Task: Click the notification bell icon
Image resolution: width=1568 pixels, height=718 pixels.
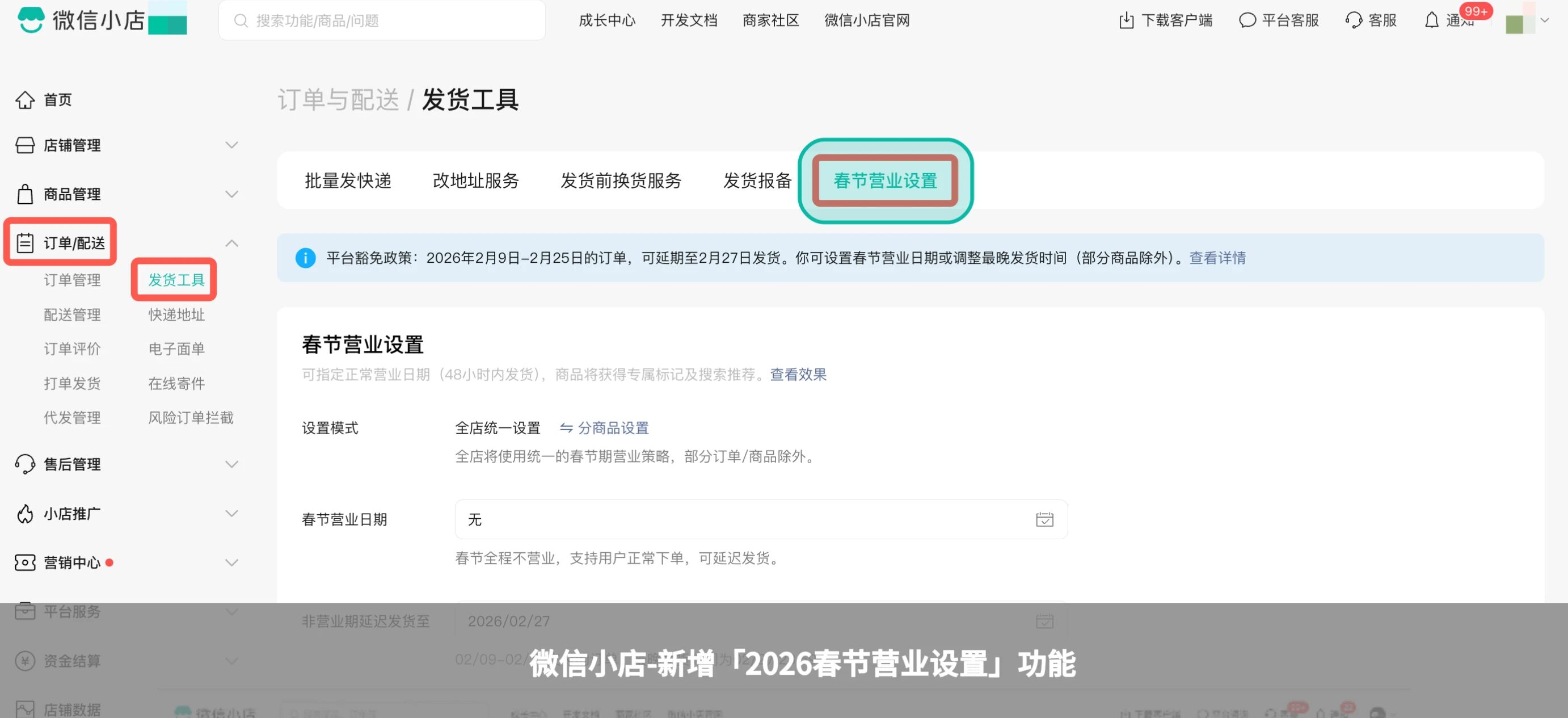Action: (x=1431, y=20)
